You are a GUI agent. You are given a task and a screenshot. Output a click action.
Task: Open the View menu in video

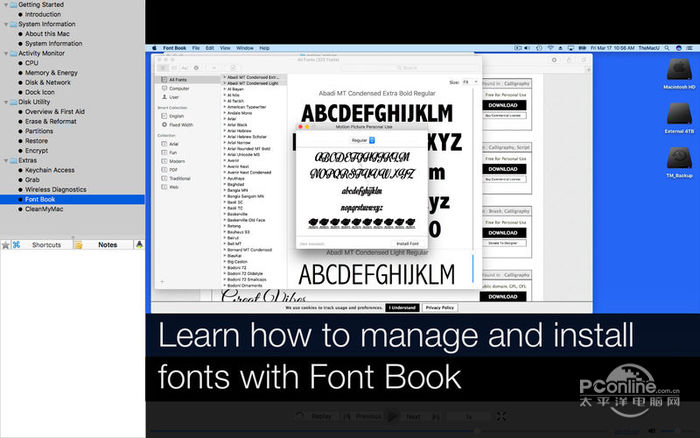[225, 48]
